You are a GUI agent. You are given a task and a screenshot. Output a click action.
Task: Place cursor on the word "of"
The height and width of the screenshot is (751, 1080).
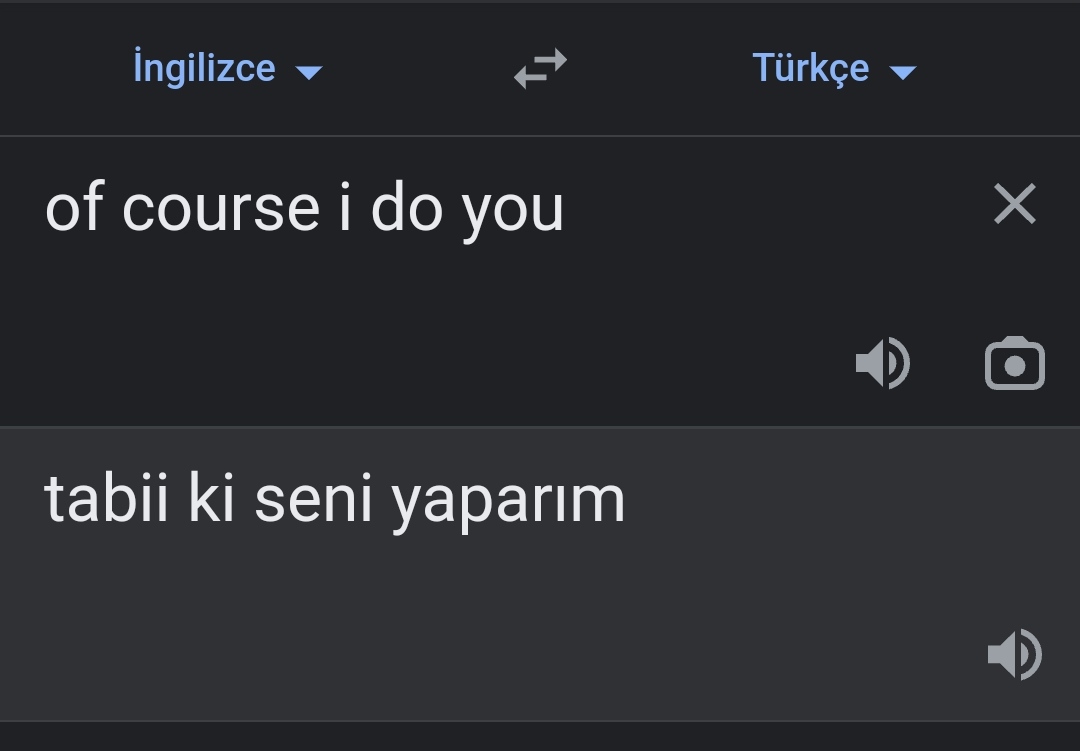pos(74,208)
